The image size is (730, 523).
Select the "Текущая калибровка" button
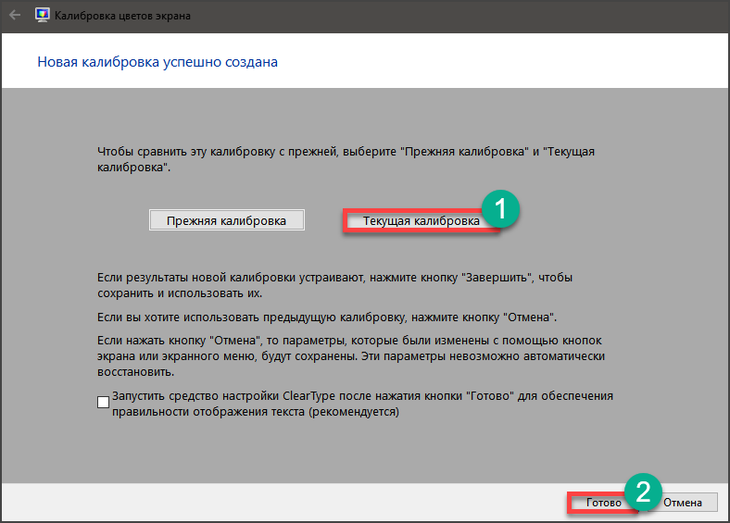click(x=420, y=220)
